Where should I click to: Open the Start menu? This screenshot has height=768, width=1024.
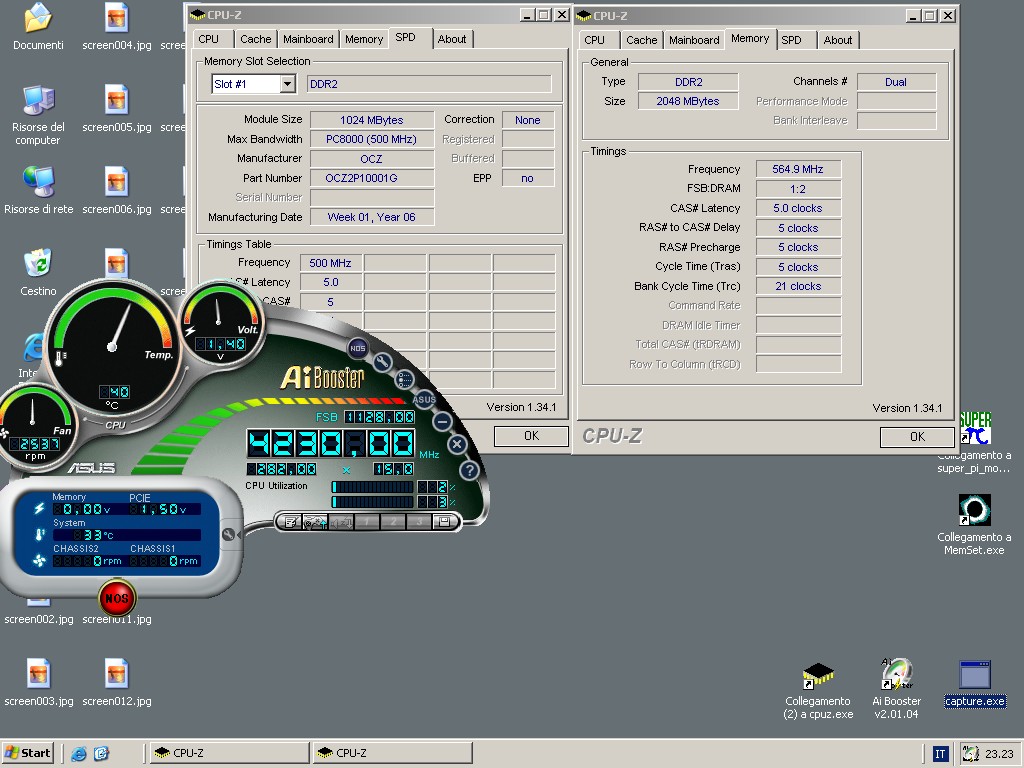[27, 753]
